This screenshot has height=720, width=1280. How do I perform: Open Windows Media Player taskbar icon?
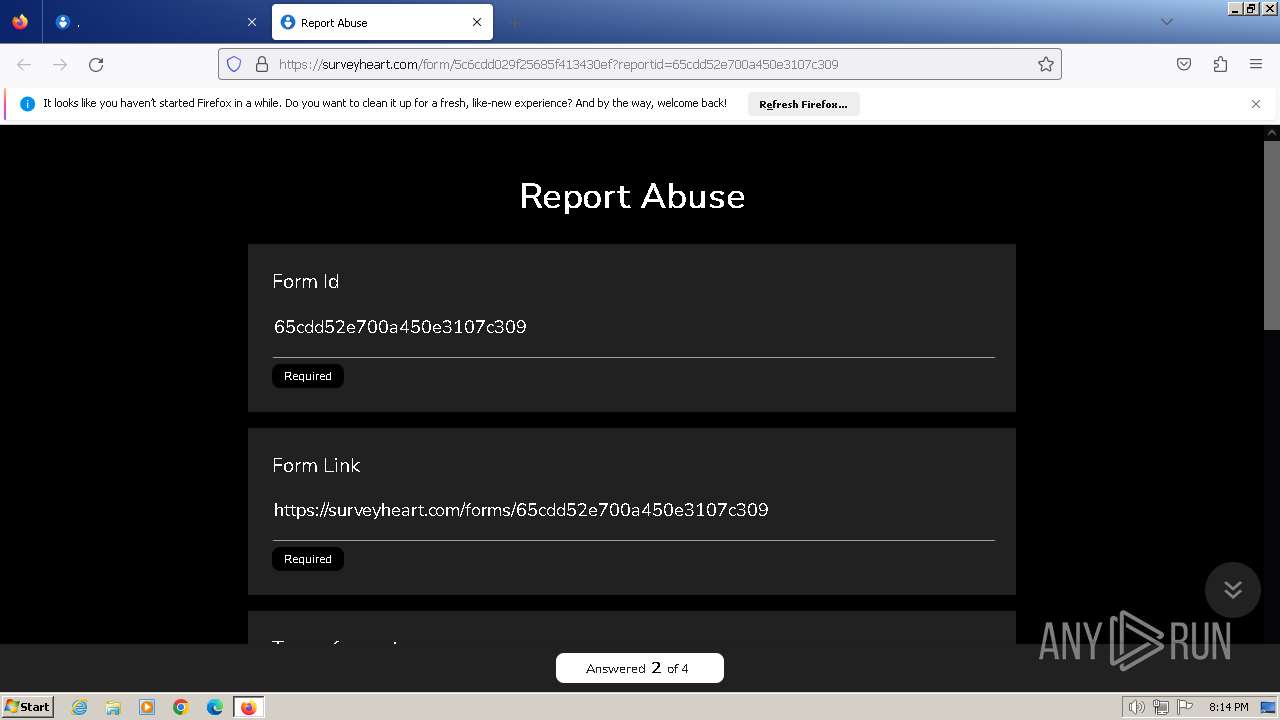tap(147, 707)
